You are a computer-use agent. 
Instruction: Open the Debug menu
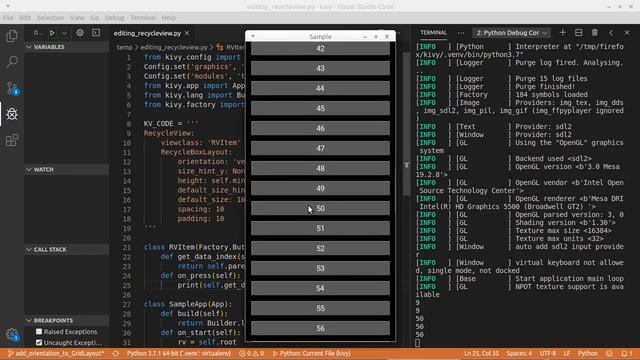114,18
